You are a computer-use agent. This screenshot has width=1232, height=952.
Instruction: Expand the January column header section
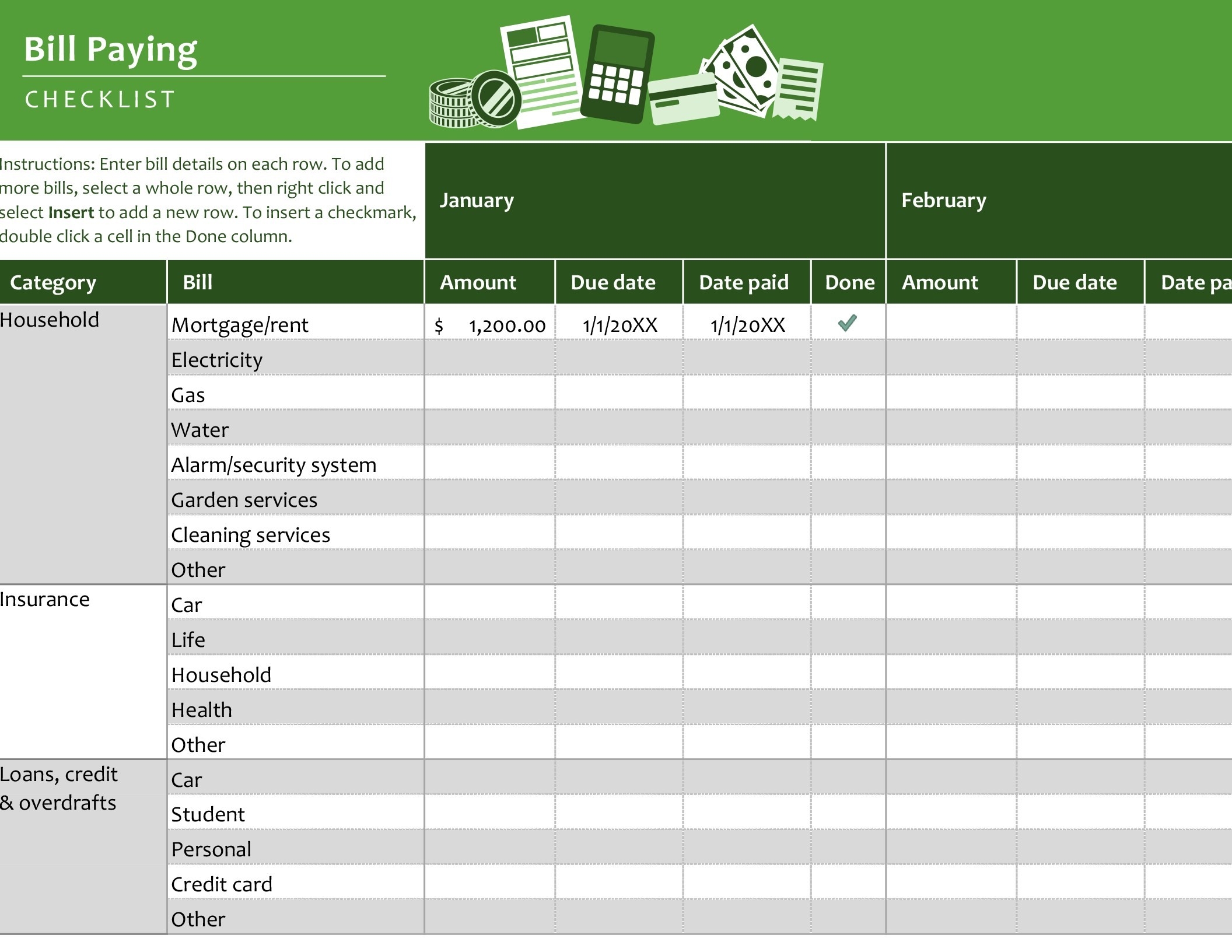(x=654, y=200)
